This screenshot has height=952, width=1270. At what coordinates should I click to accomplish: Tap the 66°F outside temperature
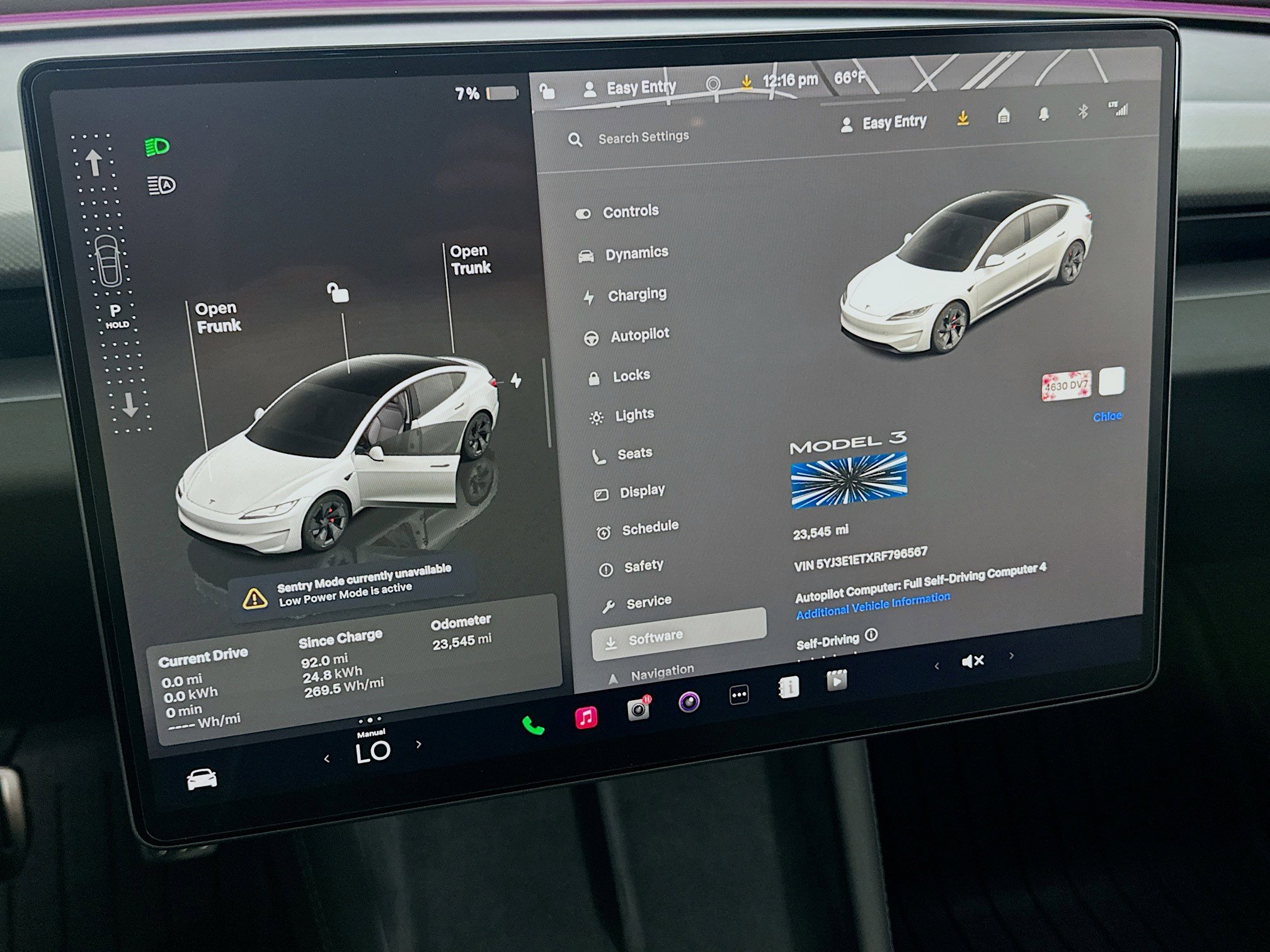coord(849,78)
